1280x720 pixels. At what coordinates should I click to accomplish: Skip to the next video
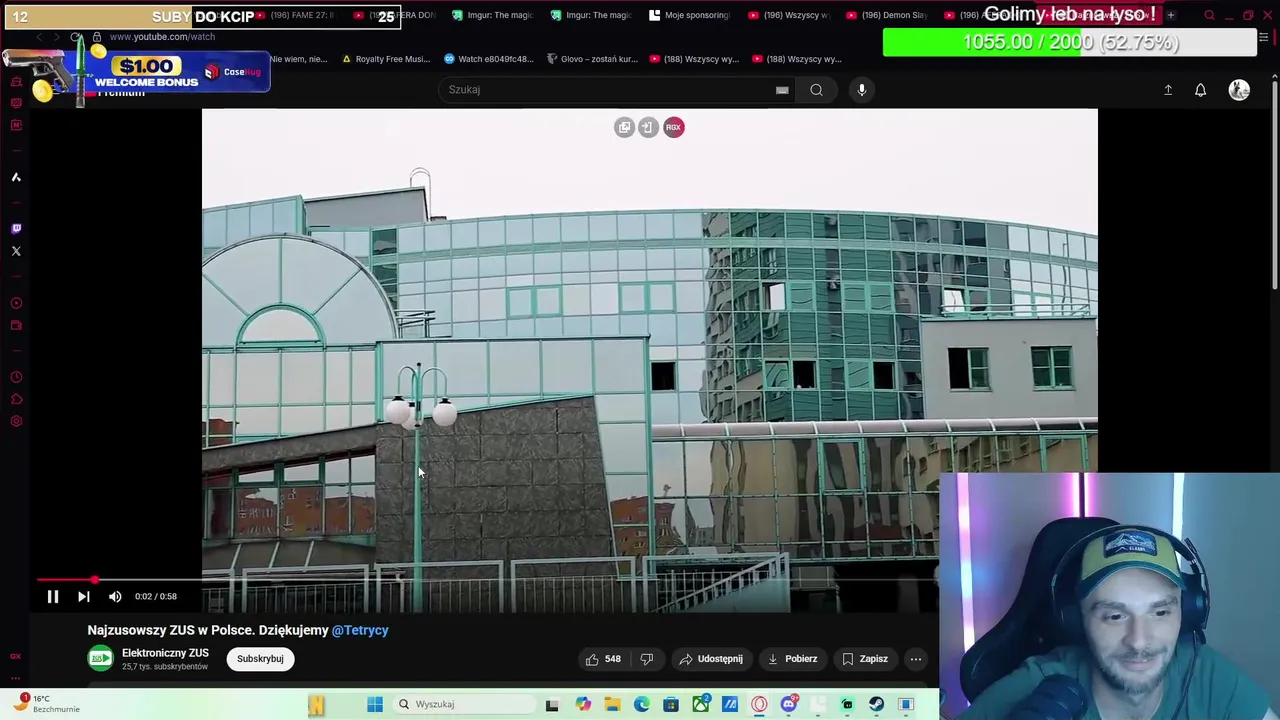[84, 597]
